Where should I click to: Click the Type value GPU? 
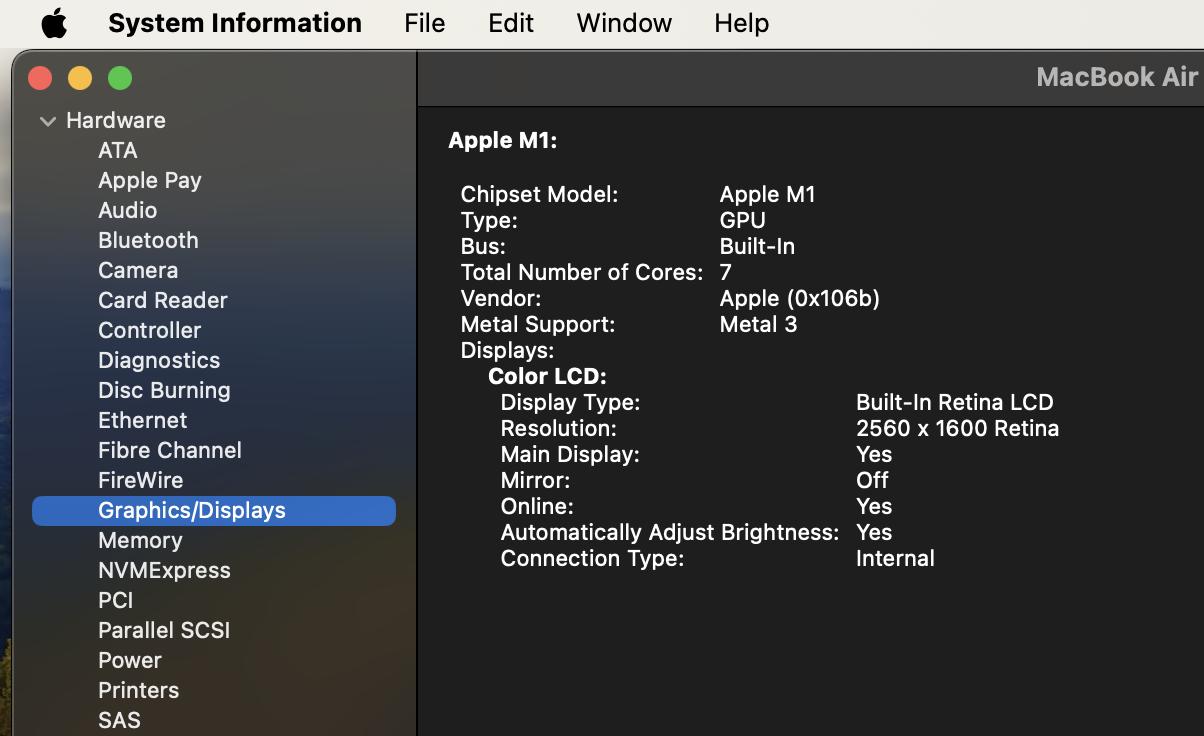coord(743,220)
